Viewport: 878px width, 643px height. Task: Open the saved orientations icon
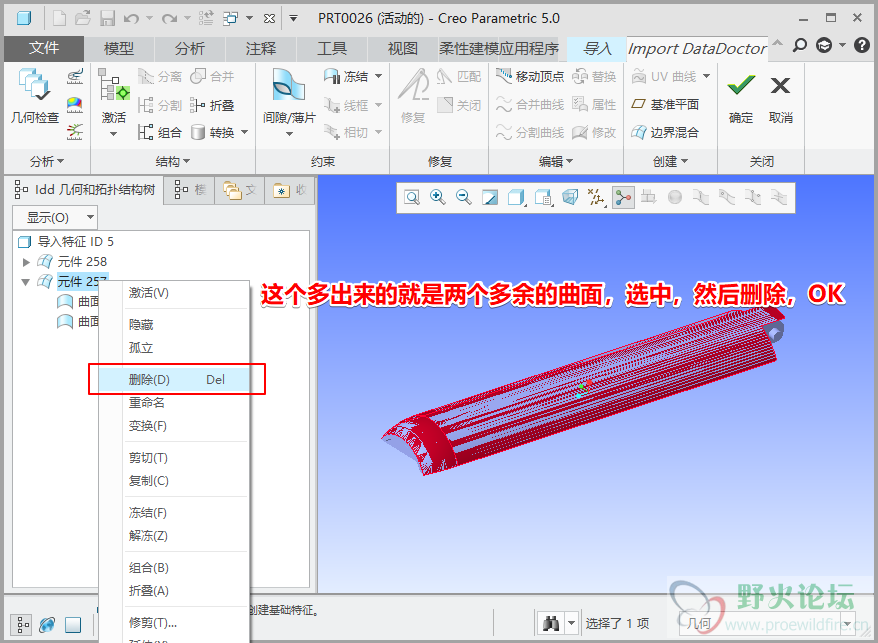click(x=543, y=197)
